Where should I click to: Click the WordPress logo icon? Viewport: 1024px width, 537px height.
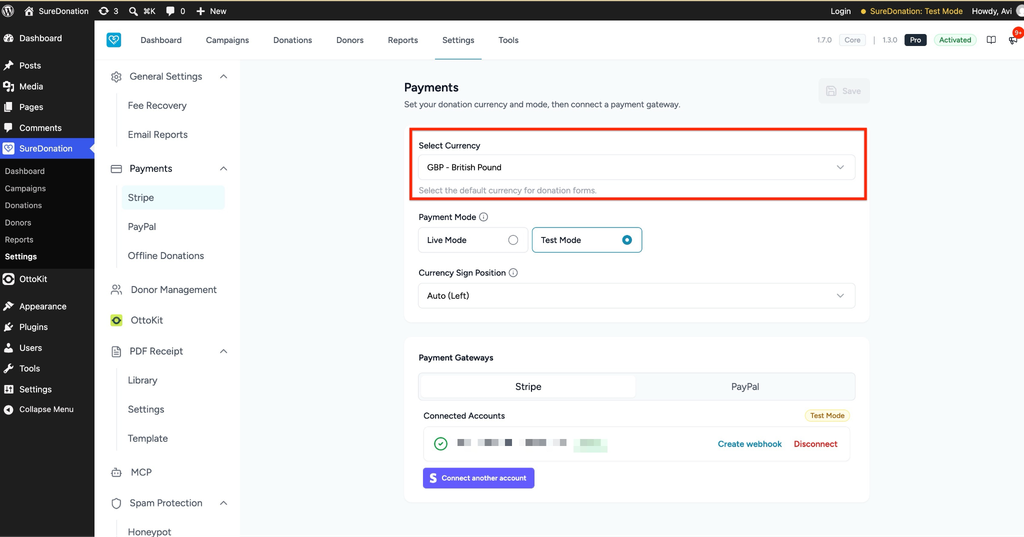tap(8, 11)
